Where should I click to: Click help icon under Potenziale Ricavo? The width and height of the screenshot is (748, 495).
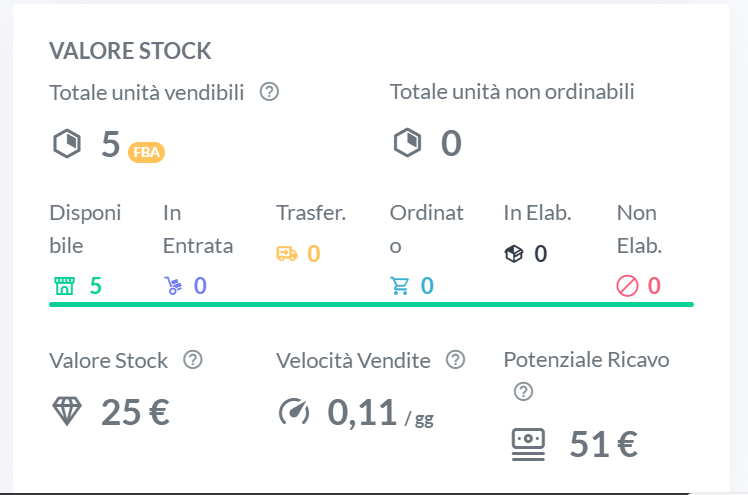click(x=523, y=392)
